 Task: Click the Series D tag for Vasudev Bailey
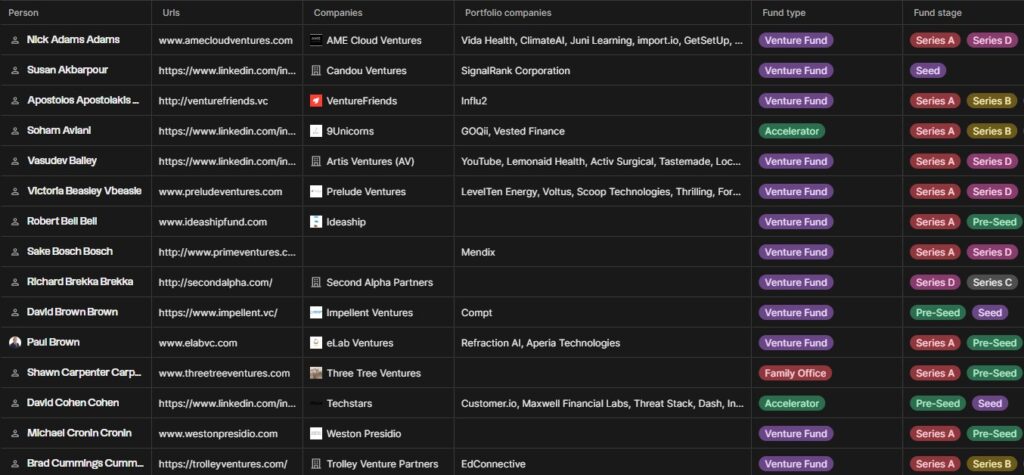pos(992,161)
